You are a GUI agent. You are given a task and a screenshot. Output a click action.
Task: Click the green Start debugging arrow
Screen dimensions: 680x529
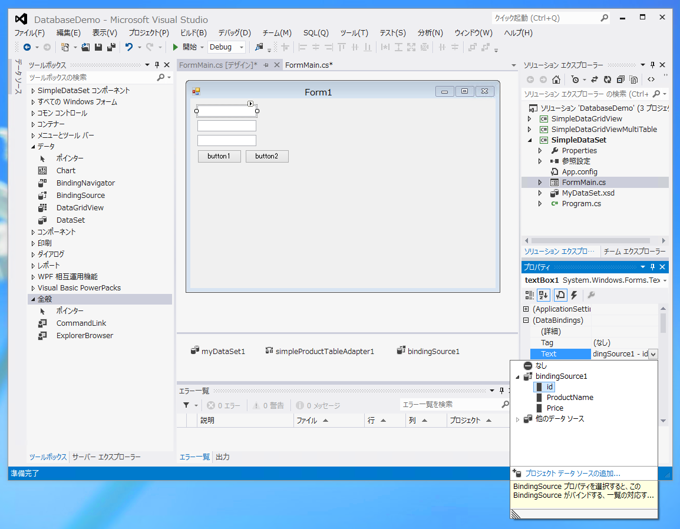tap(175, 47)
